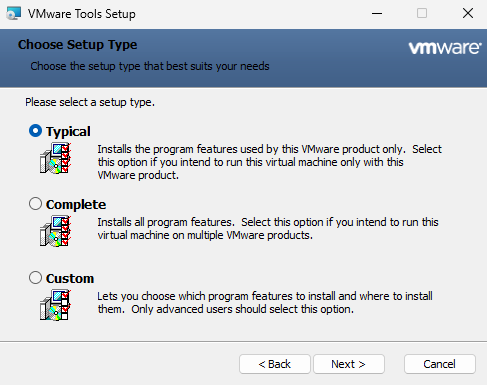Image resolution: width=487 pixels, height=385 pixels.
Task: Click the Typical setup description text
Action: coord(269,162)
